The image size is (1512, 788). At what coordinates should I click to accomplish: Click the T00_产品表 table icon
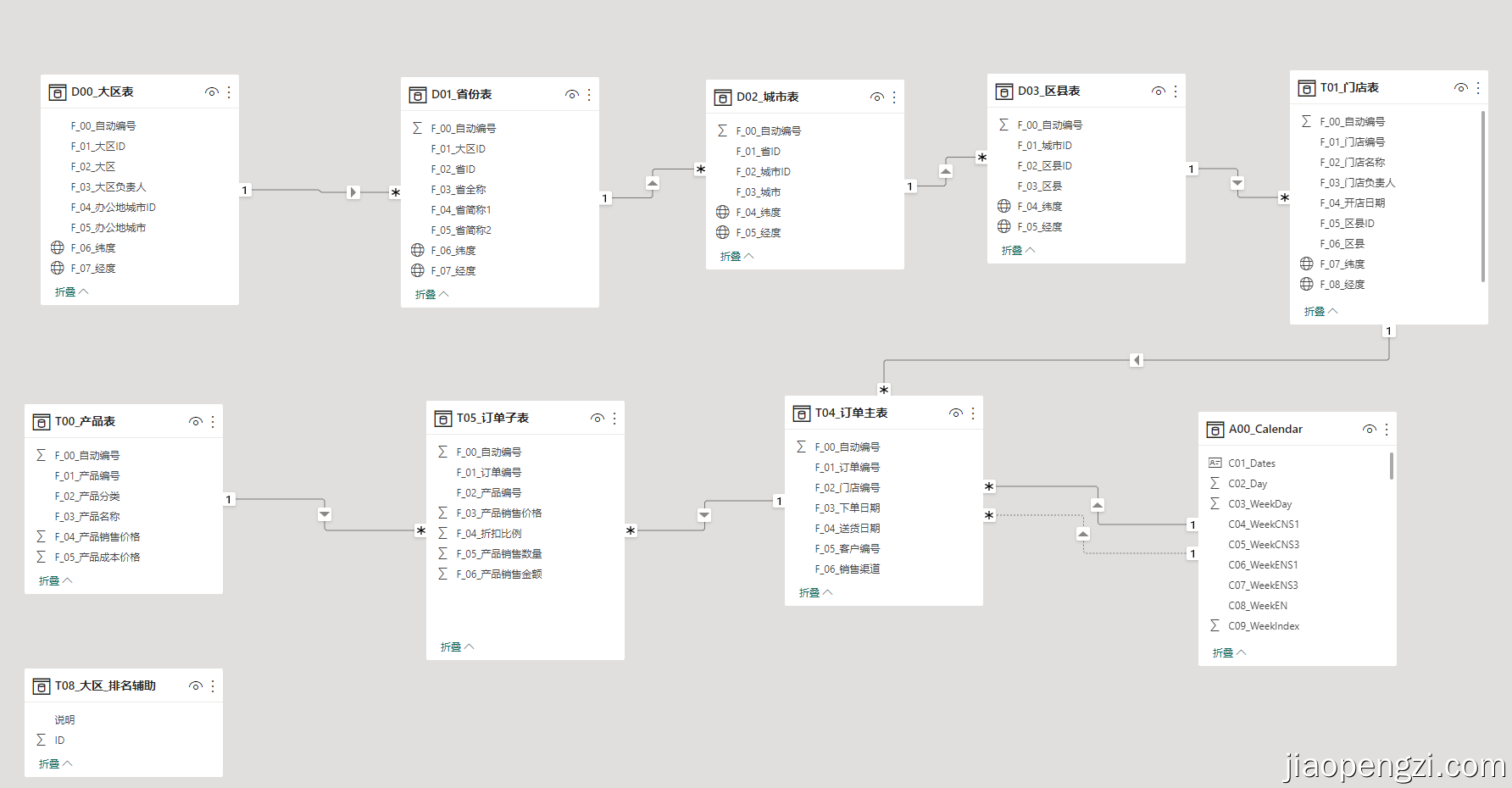pos(42,422)
